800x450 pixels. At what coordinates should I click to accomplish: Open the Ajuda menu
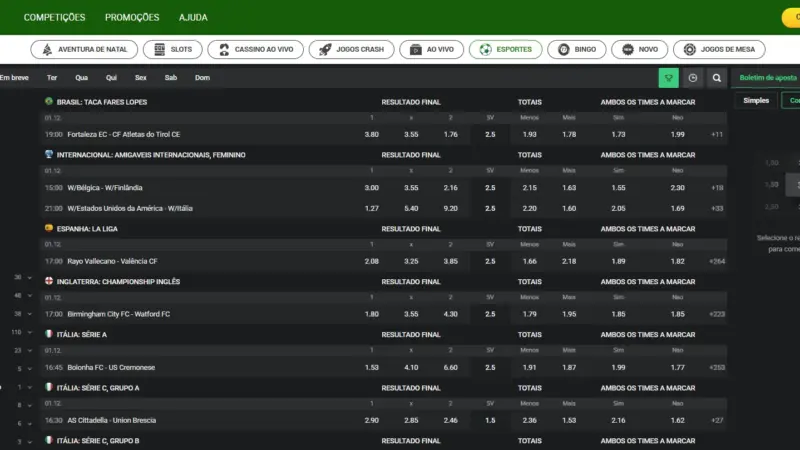[193, 17]
